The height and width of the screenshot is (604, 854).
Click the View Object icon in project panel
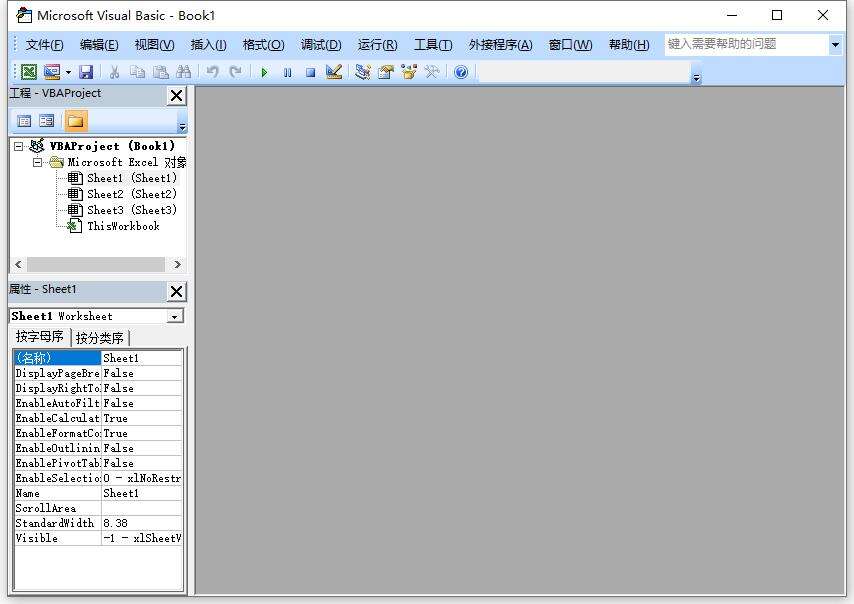(x=47, y=121)
